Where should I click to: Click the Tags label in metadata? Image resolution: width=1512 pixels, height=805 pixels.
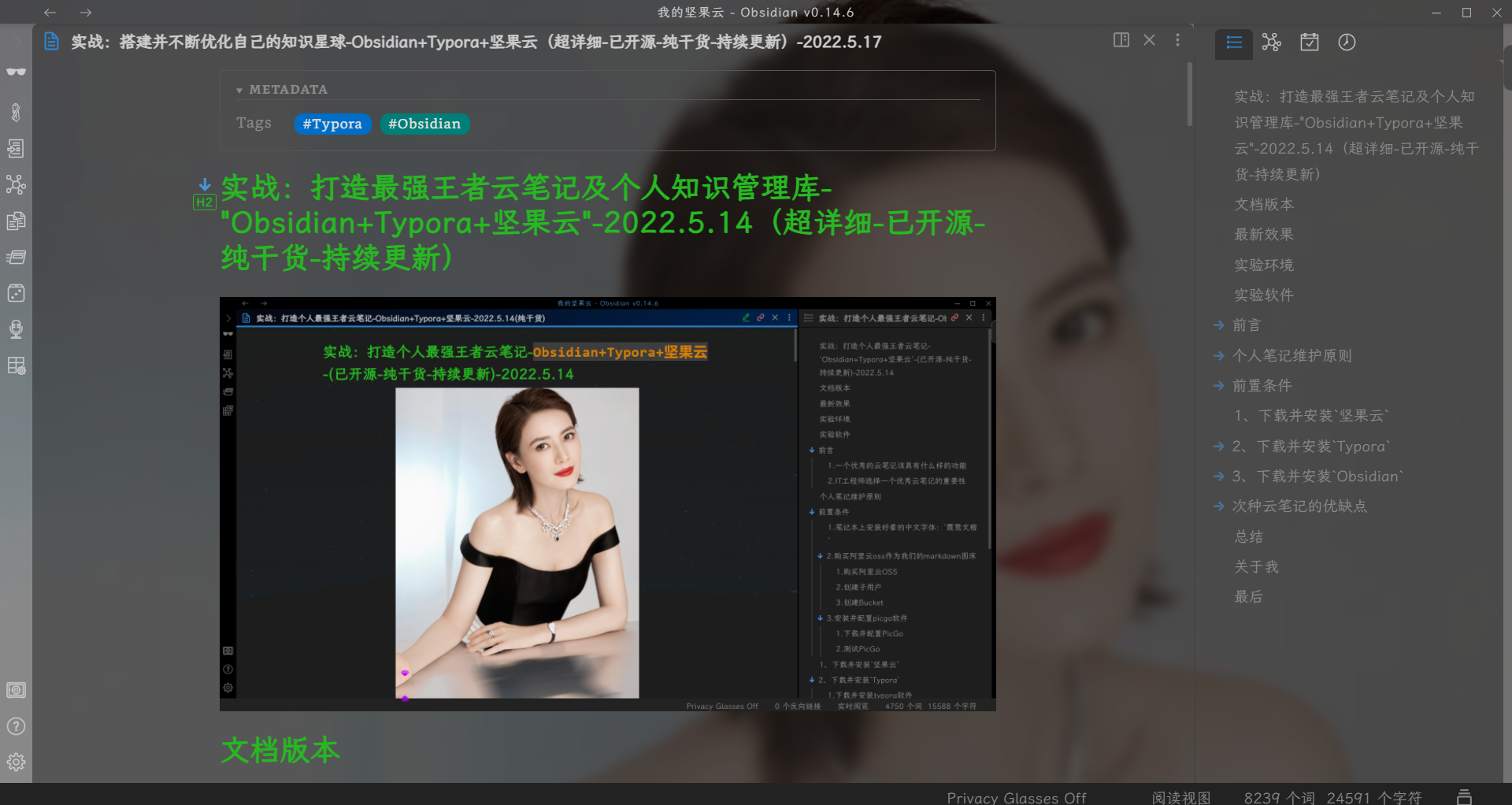[x=254, y=124]
